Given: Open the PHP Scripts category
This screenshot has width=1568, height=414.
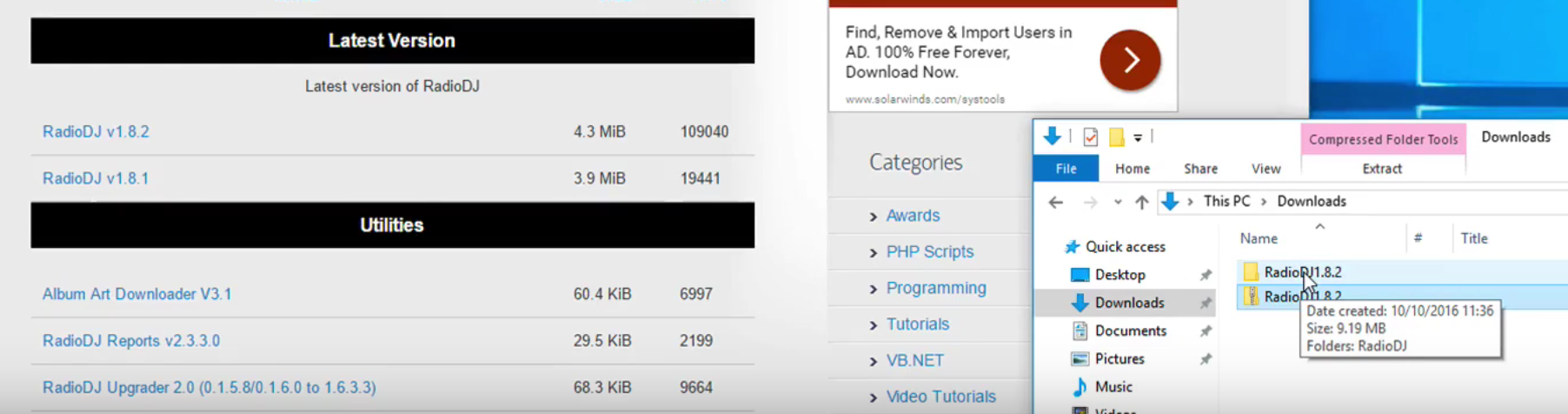Looking at the screenshot, I should (x=930, y=252).
